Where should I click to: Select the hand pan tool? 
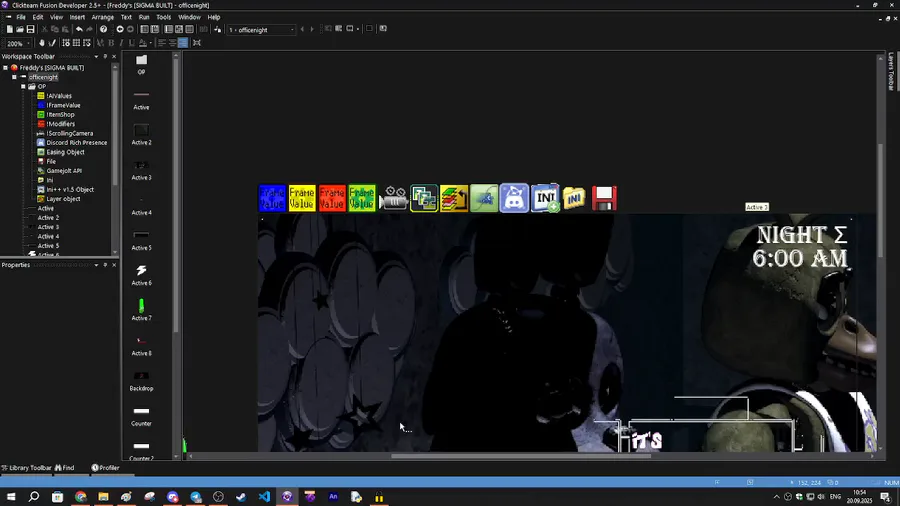(41, 43)
